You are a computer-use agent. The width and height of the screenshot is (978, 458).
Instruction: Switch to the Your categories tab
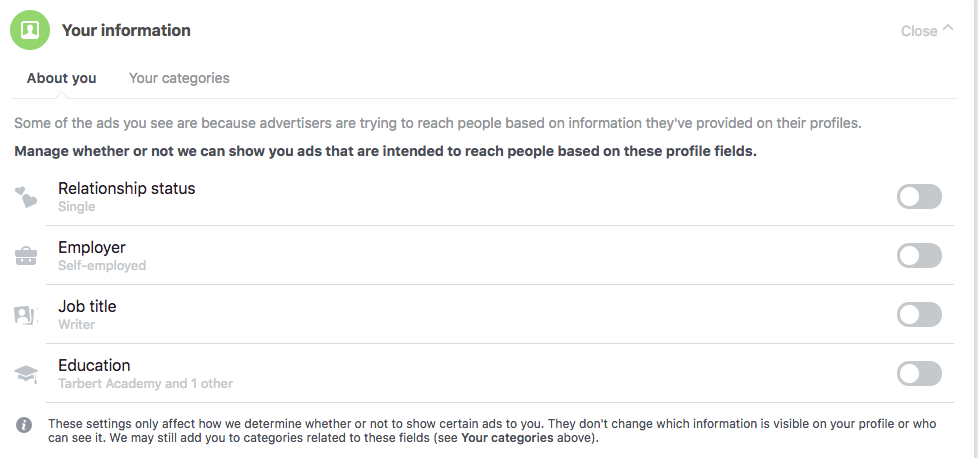pyautogui.click(x=179, y=78)
